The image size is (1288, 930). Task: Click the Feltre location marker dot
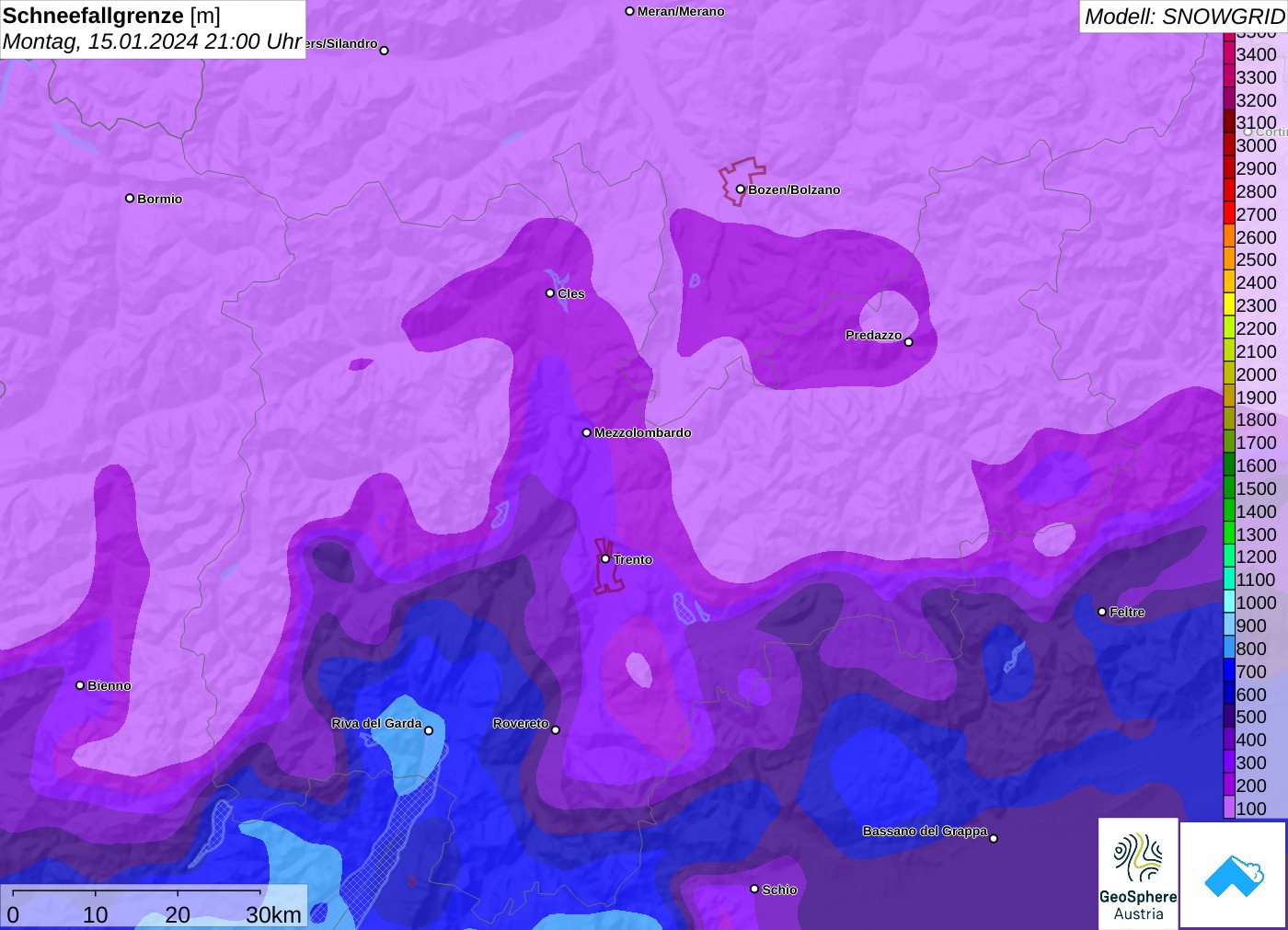[1102, 612]
